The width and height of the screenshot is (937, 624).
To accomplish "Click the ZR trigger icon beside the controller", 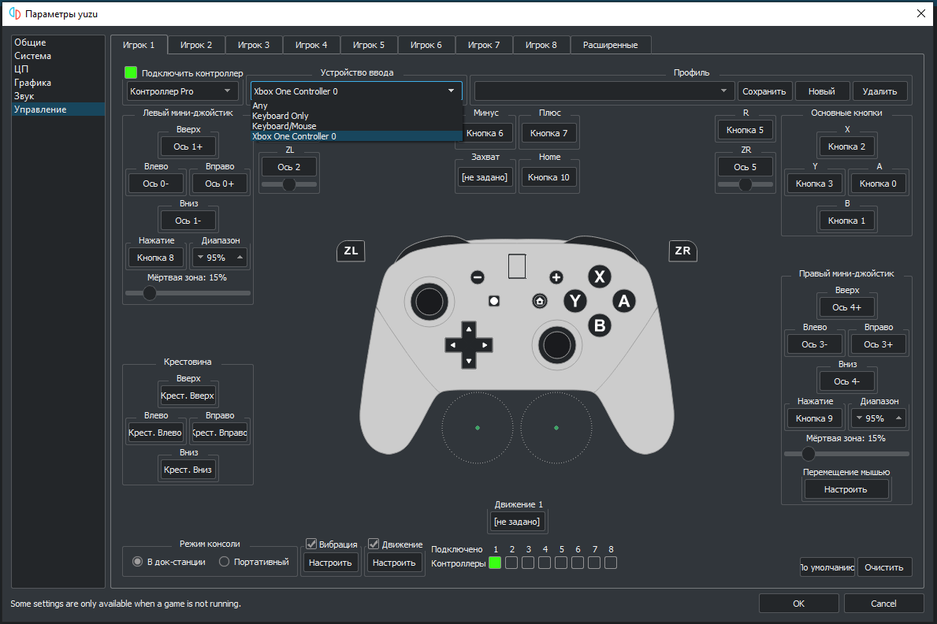I will click(x=683, y=251).
